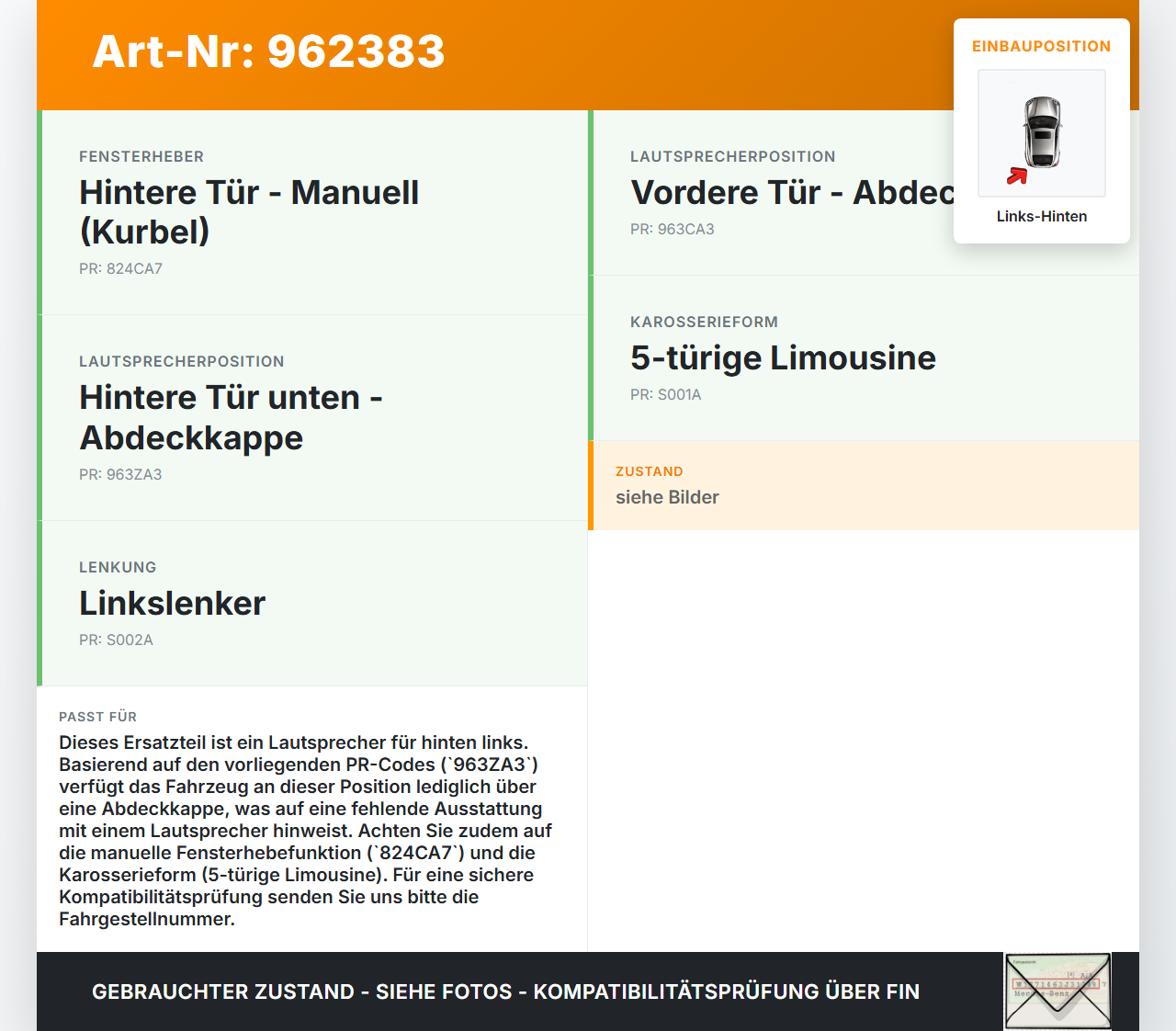Collapse the Lautsprecherposition Hintere Tür unten section

click(312, 416)
